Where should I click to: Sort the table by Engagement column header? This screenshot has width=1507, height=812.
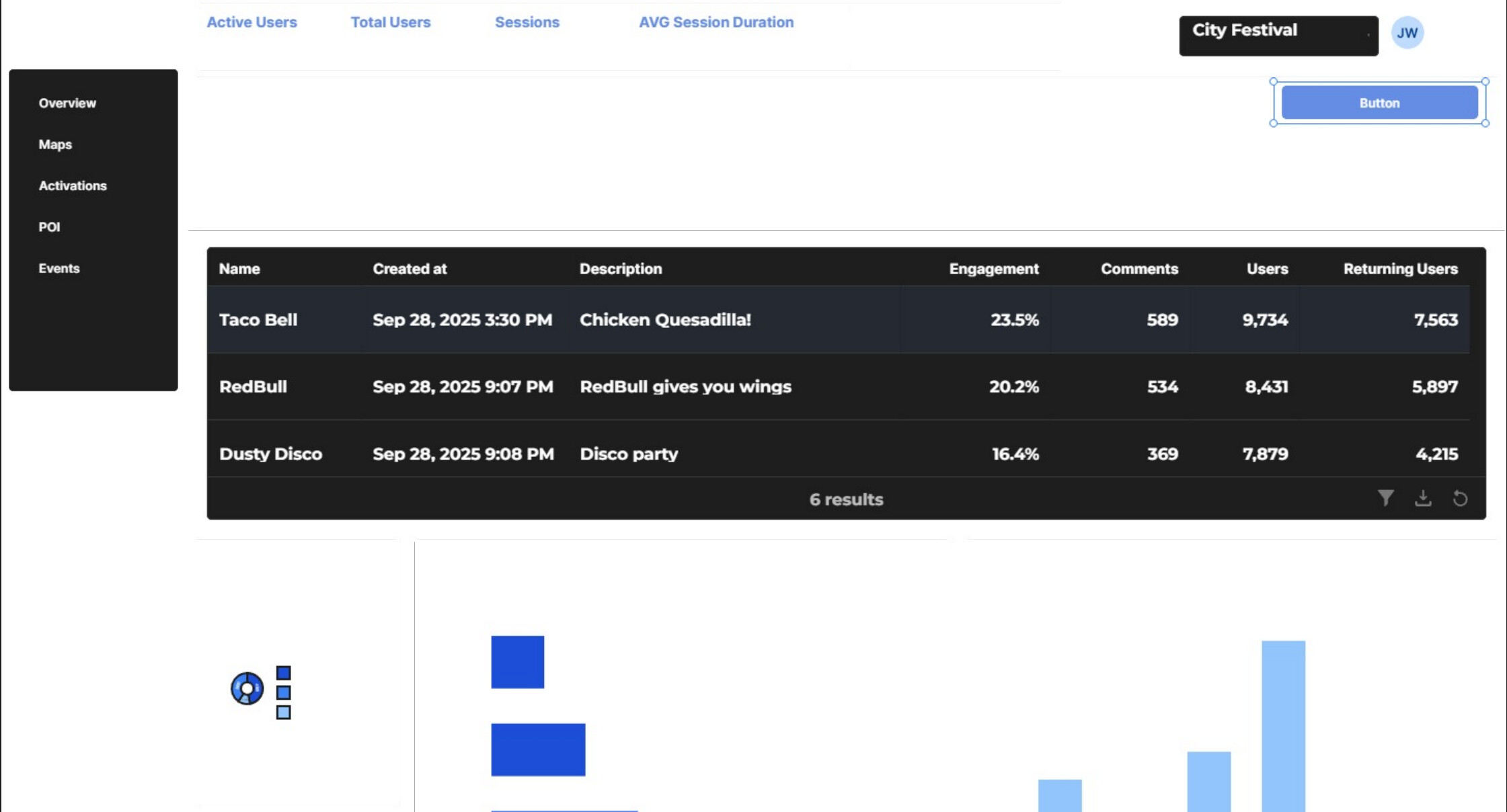pyautogui.click(x=993, y=269)
